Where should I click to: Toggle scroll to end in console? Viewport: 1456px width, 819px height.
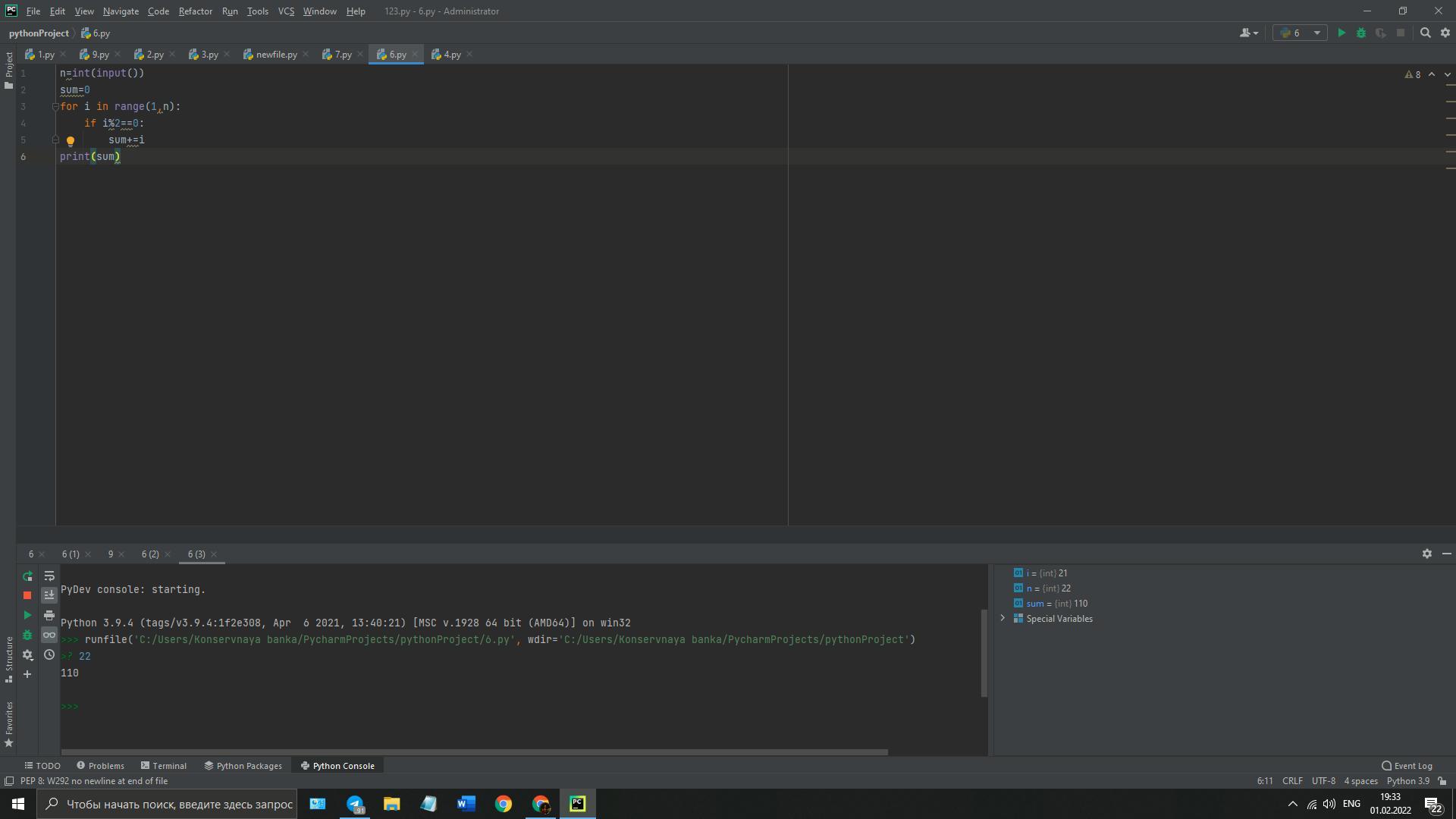pos(49,595)
